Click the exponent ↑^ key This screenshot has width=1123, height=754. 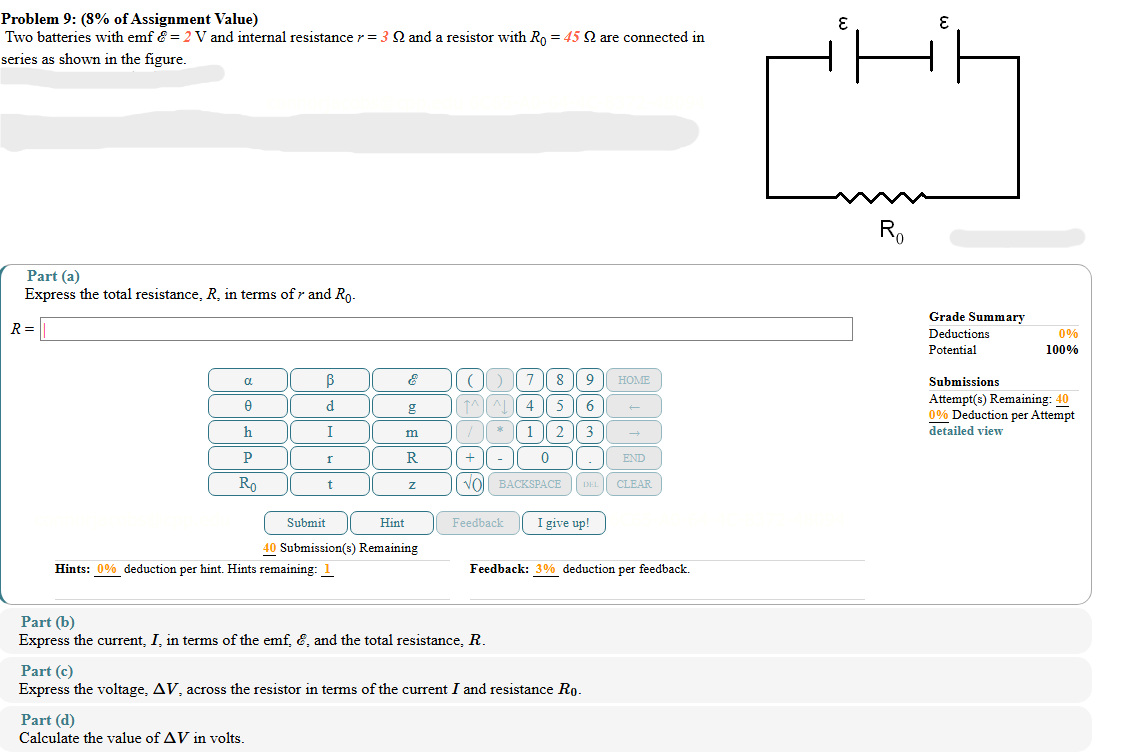(470, 406)
